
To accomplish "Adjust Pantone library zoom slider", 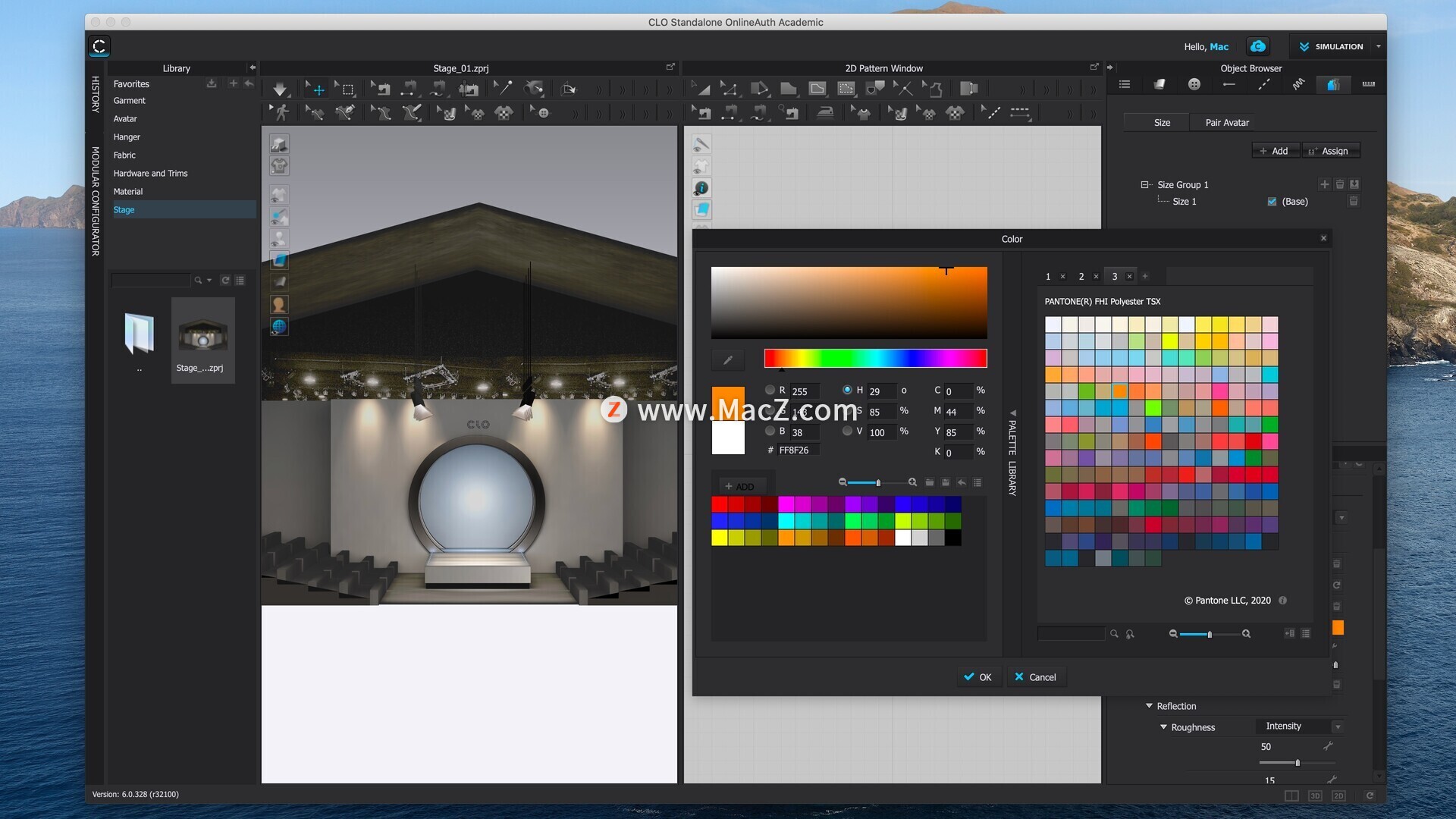I will pos(1209,633).
